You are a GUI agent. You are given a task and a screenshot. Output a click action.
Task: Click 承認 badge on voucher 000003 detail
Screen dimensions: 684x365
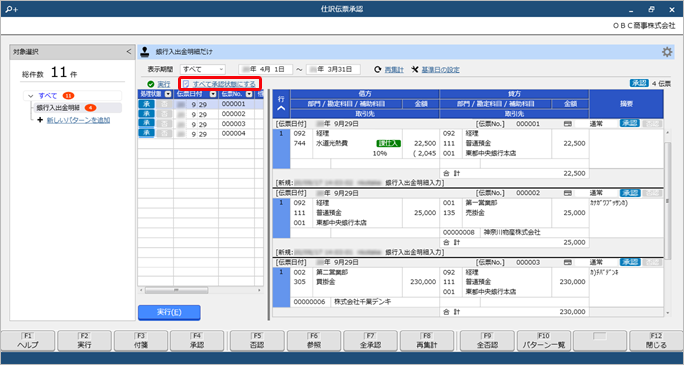(629, 263)
